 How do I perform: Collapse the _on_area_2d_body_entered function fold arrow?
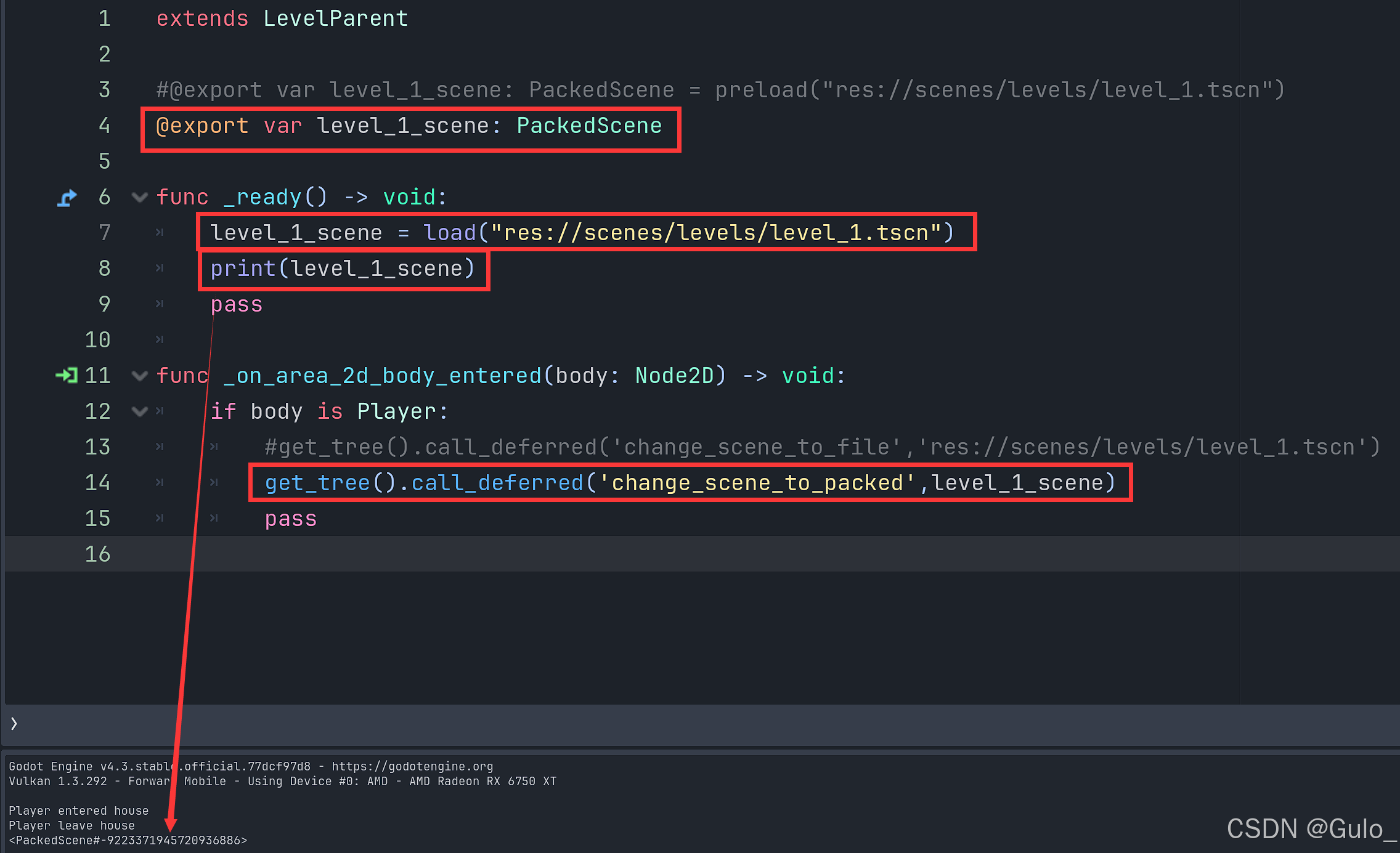140,376
